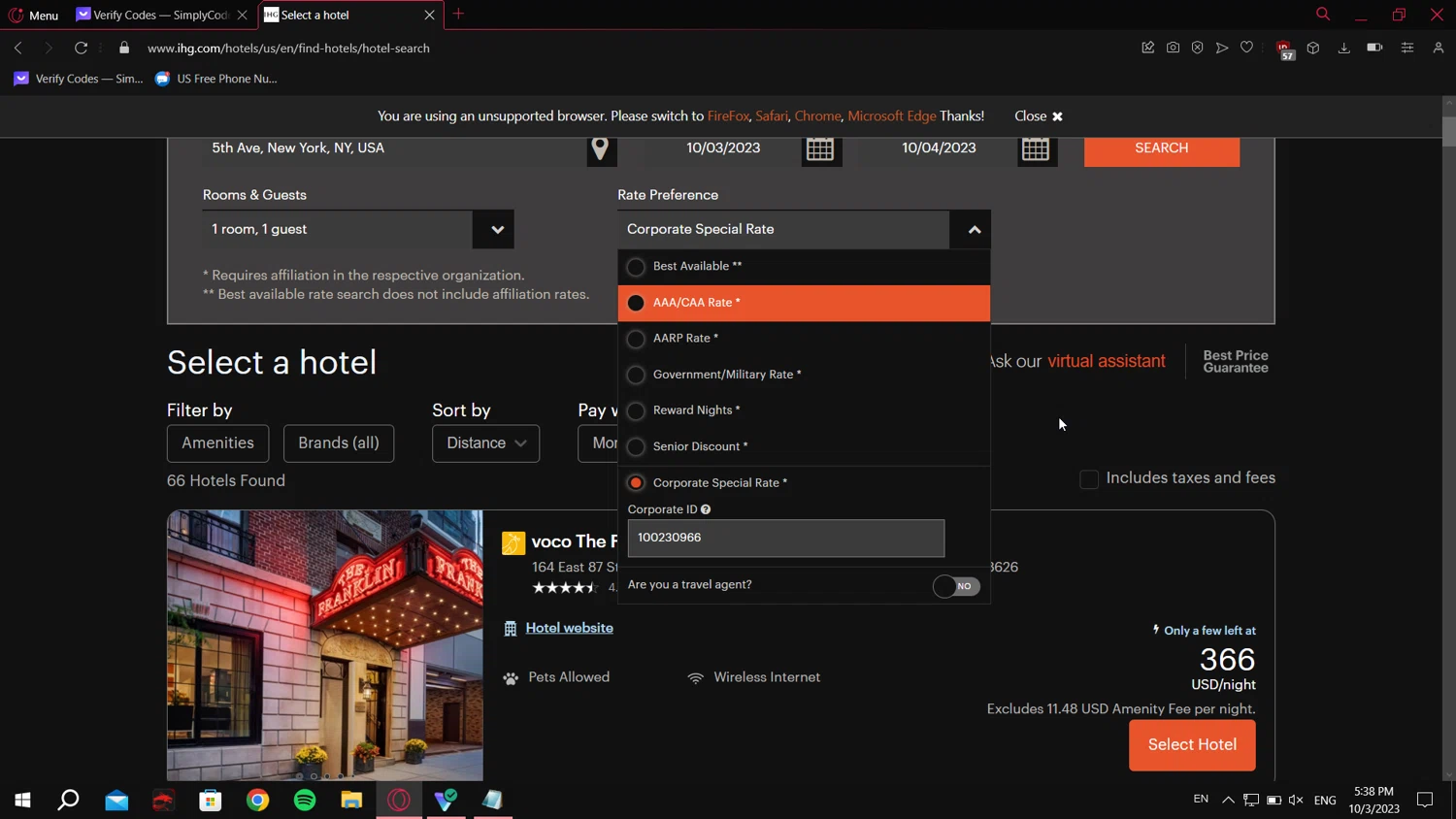This screenshot has width=1456, height=819.
Task: Go back to the previous page
Action: point(18,48)
